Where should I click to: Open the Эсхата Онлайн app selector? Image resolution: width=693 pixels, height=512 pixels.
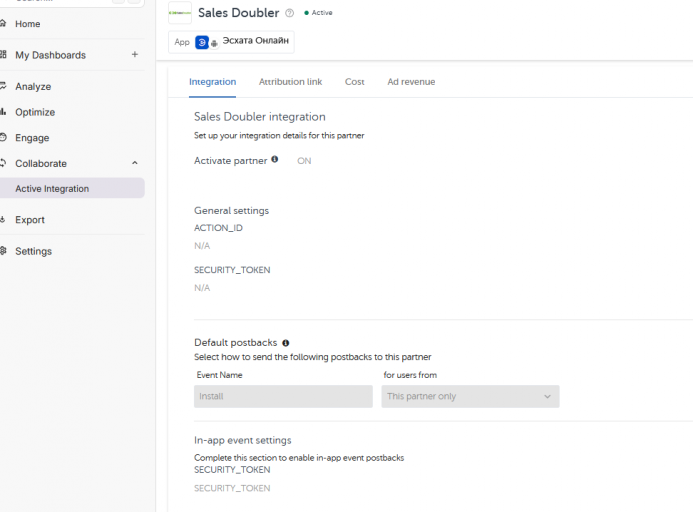tap(231, 42)
